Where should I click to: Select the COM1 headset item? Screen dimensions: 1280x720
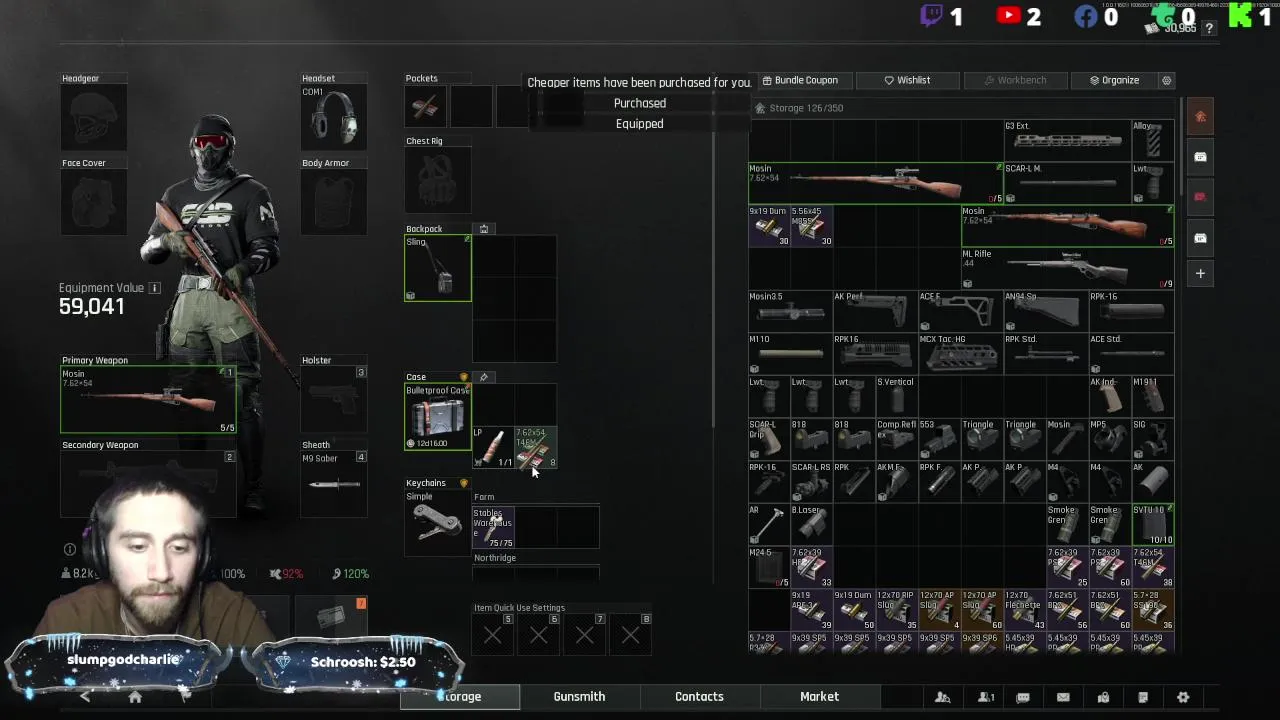point(334,118)
